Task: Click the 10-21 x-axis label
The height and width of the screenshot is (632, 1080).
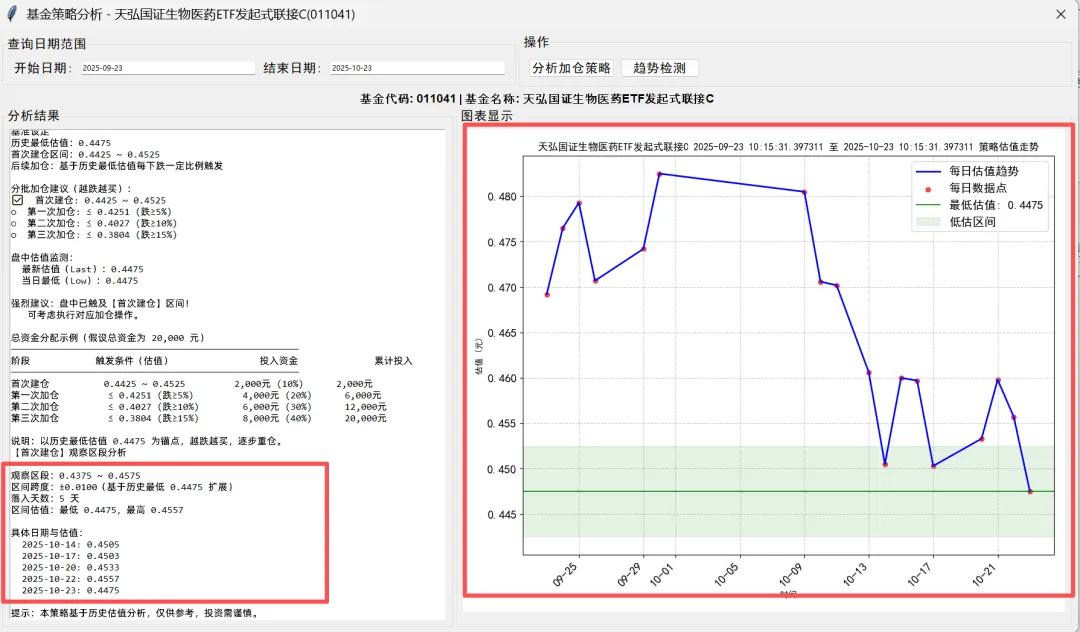Action: point(984,574)
